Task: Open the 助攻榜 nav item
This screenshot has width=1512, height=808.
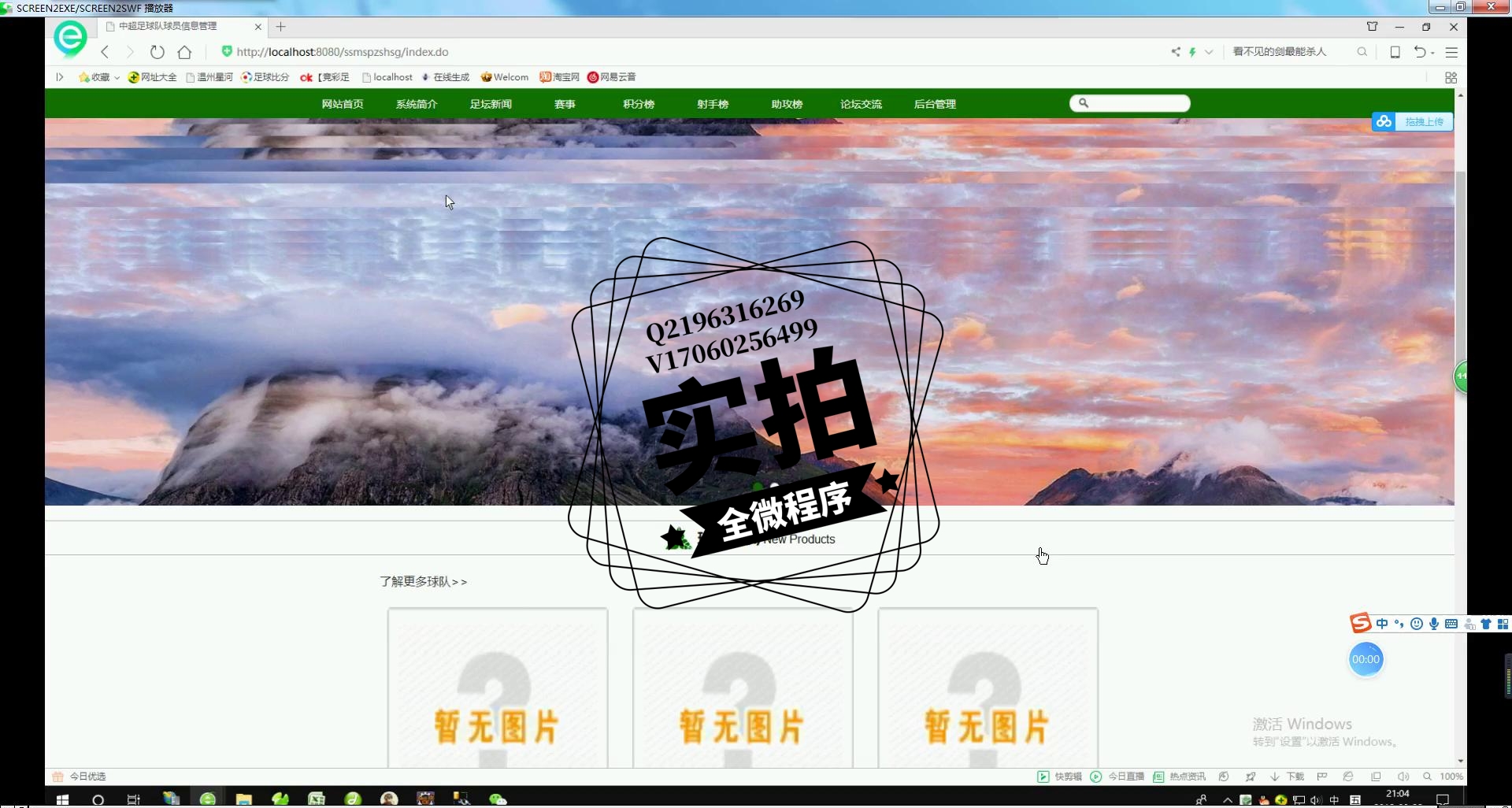Action: click(787, 104)
